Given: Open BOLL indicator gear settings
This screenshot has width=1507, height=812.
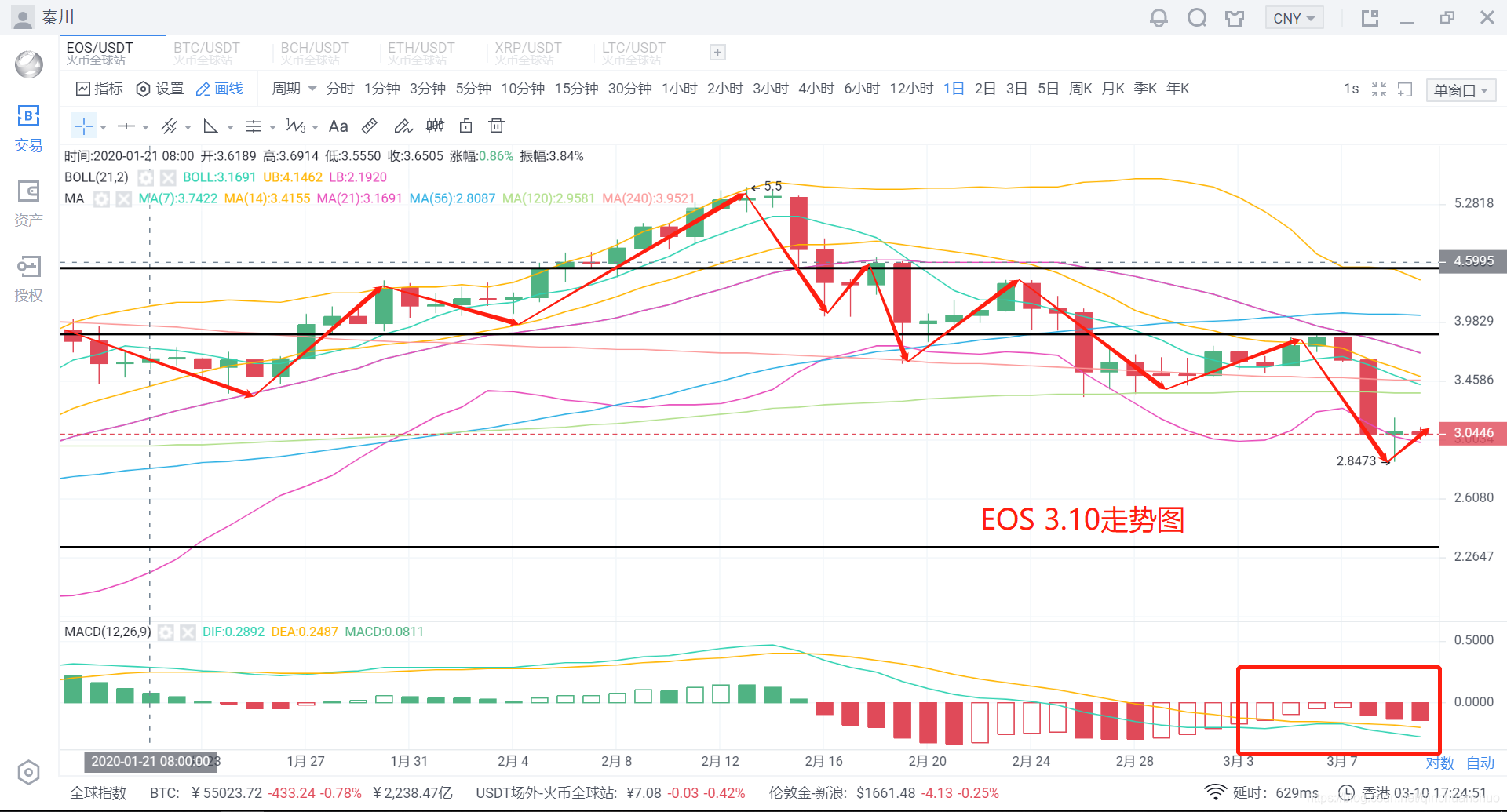Looking at the screenshot, I should [x=146, y=177].
